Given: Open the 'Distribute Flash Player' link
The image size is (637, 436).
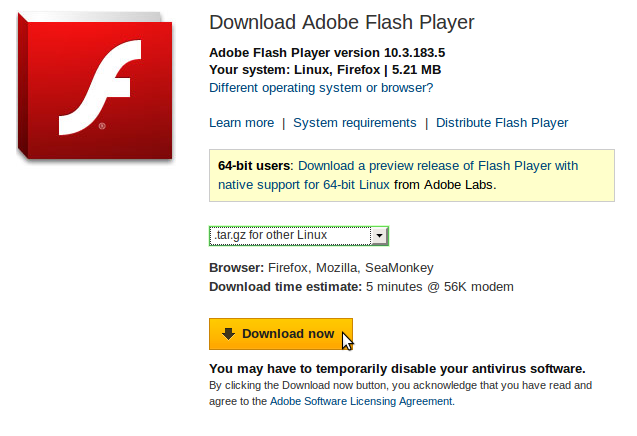Looking at the screenshot, I should [x=502, y=123].
